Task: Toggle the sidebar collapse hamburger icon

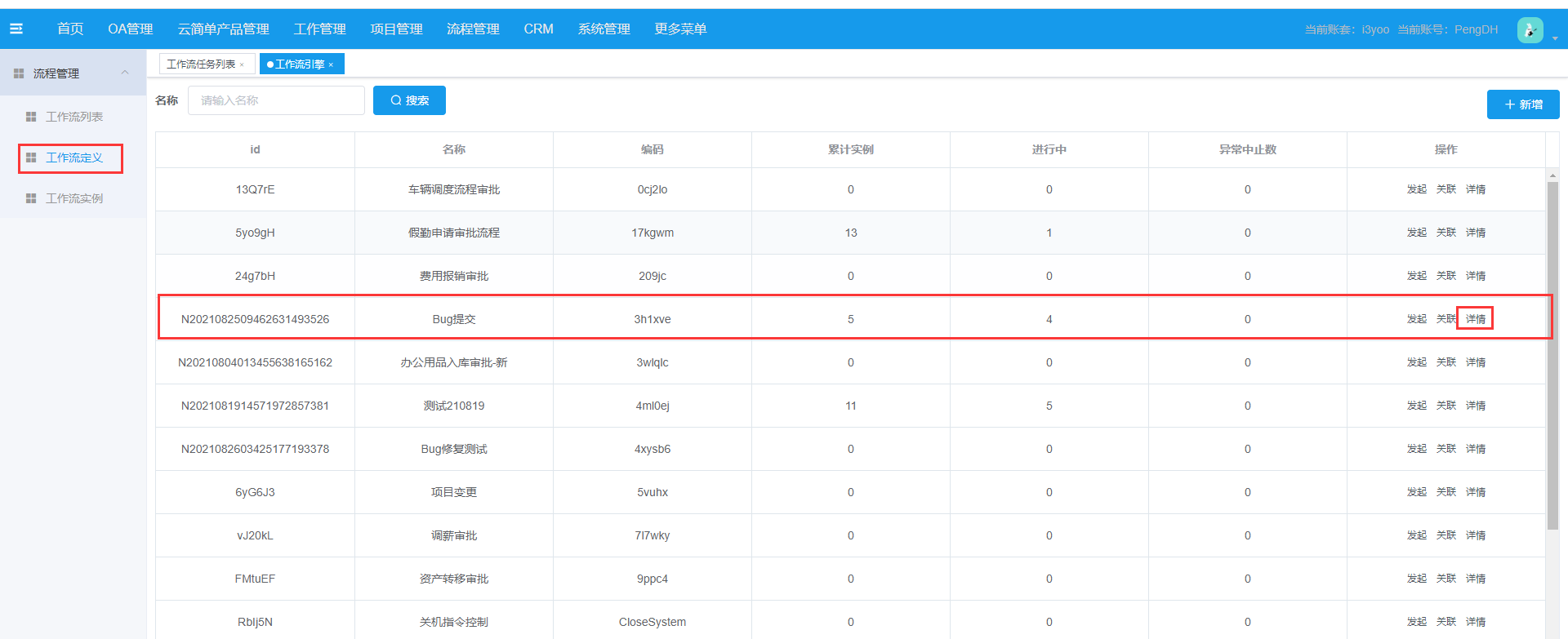Action: click(x=16, y=29)
